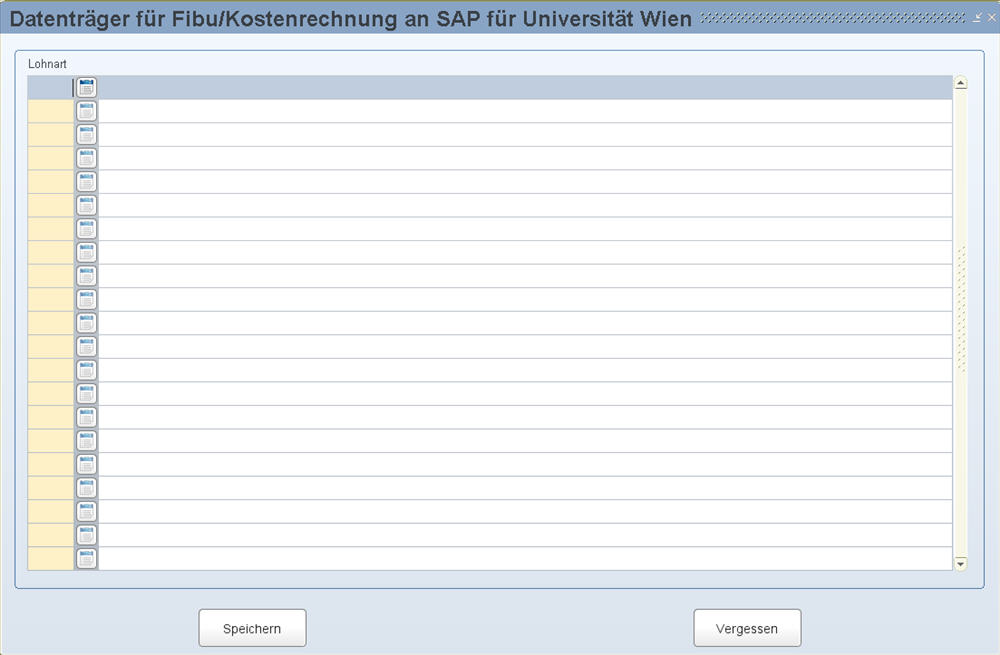
Task: Open Lohnart value list icon in fourth row
Action: coord(86,158)
